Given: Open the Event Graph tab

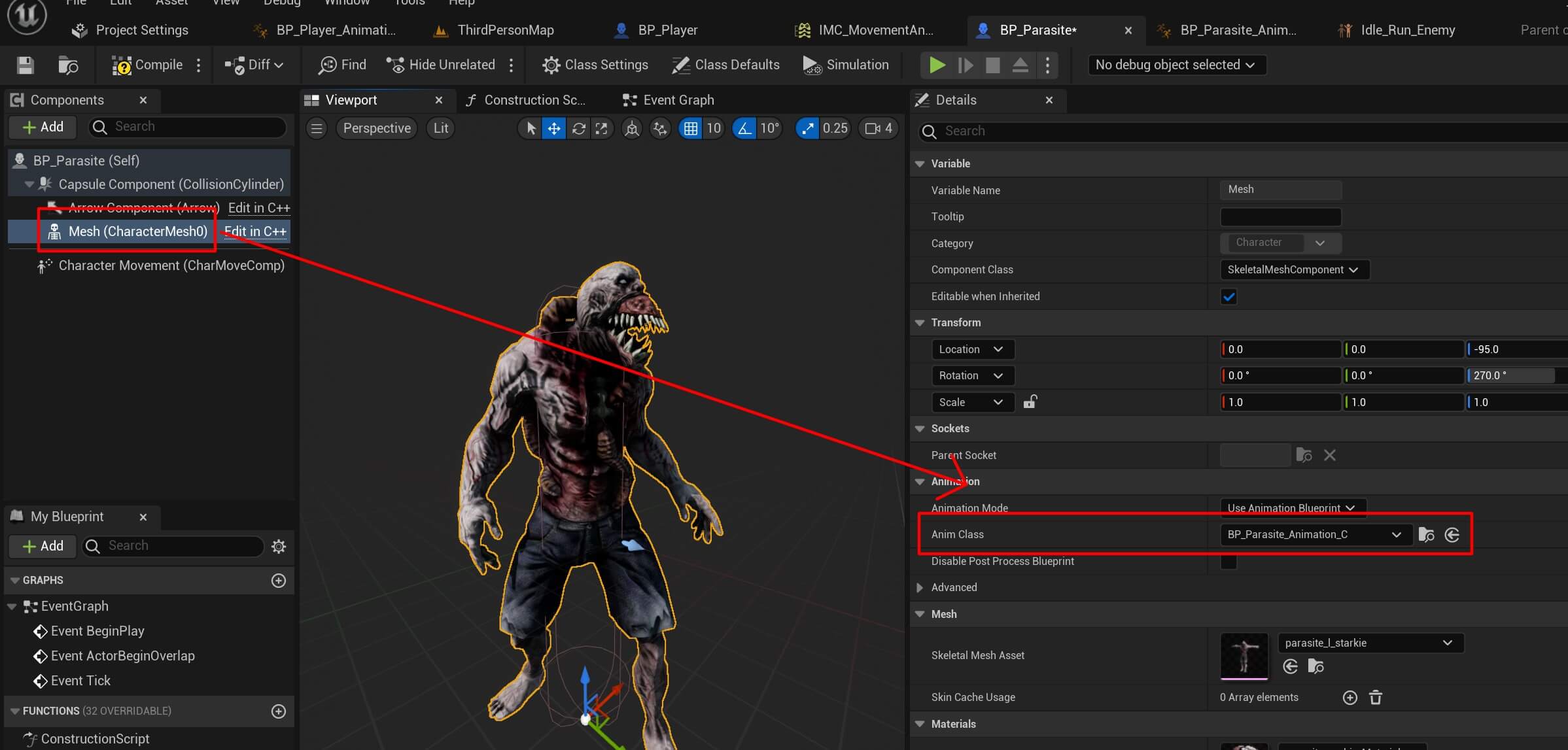Looking at the screenshot, I should 668,100.
